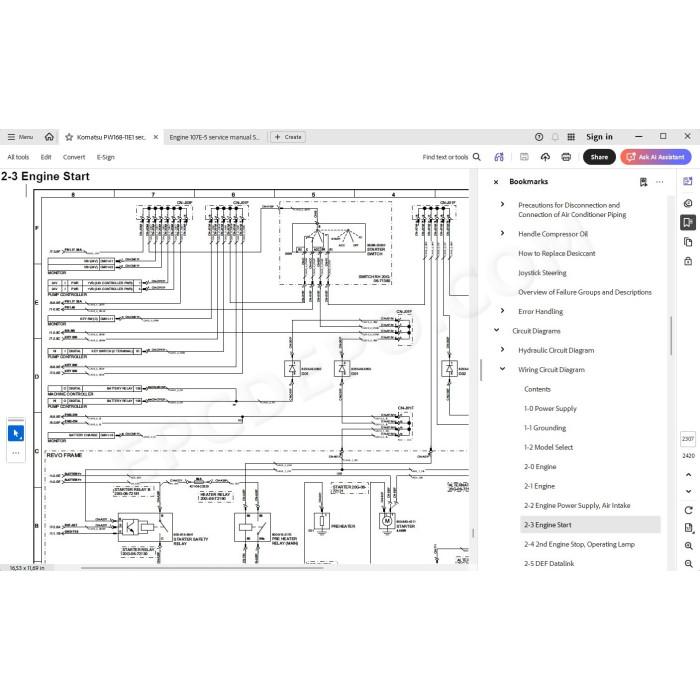The width and height of the screenshot is (700, 700).
Task: Open 1-0 Power Supply bookmark
Action: pyautogui.click(x=550, y=408)
